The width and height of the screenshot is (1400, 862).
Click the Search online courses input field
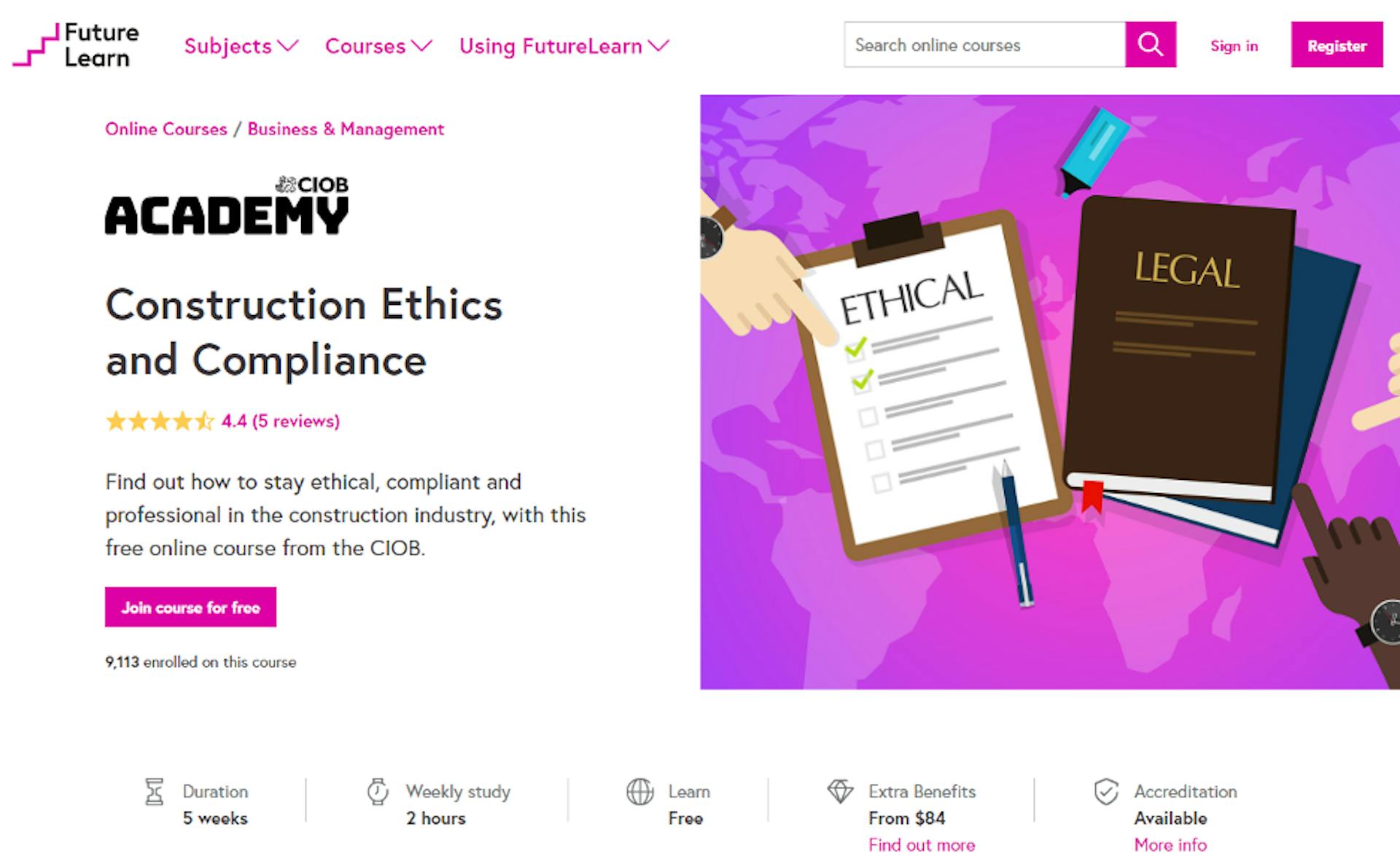pyautogui.click(x=984, y=45)
